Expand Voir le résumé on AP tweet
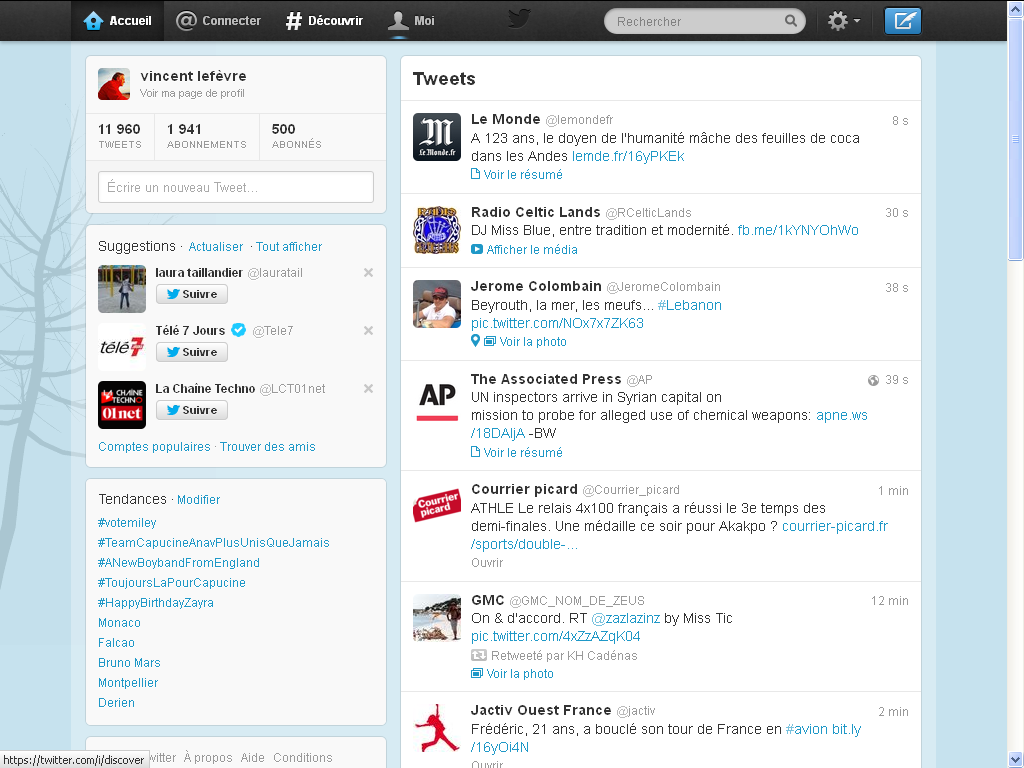Screen dimensions: 1024x768 pyautogui.click(x=517, y=453)
